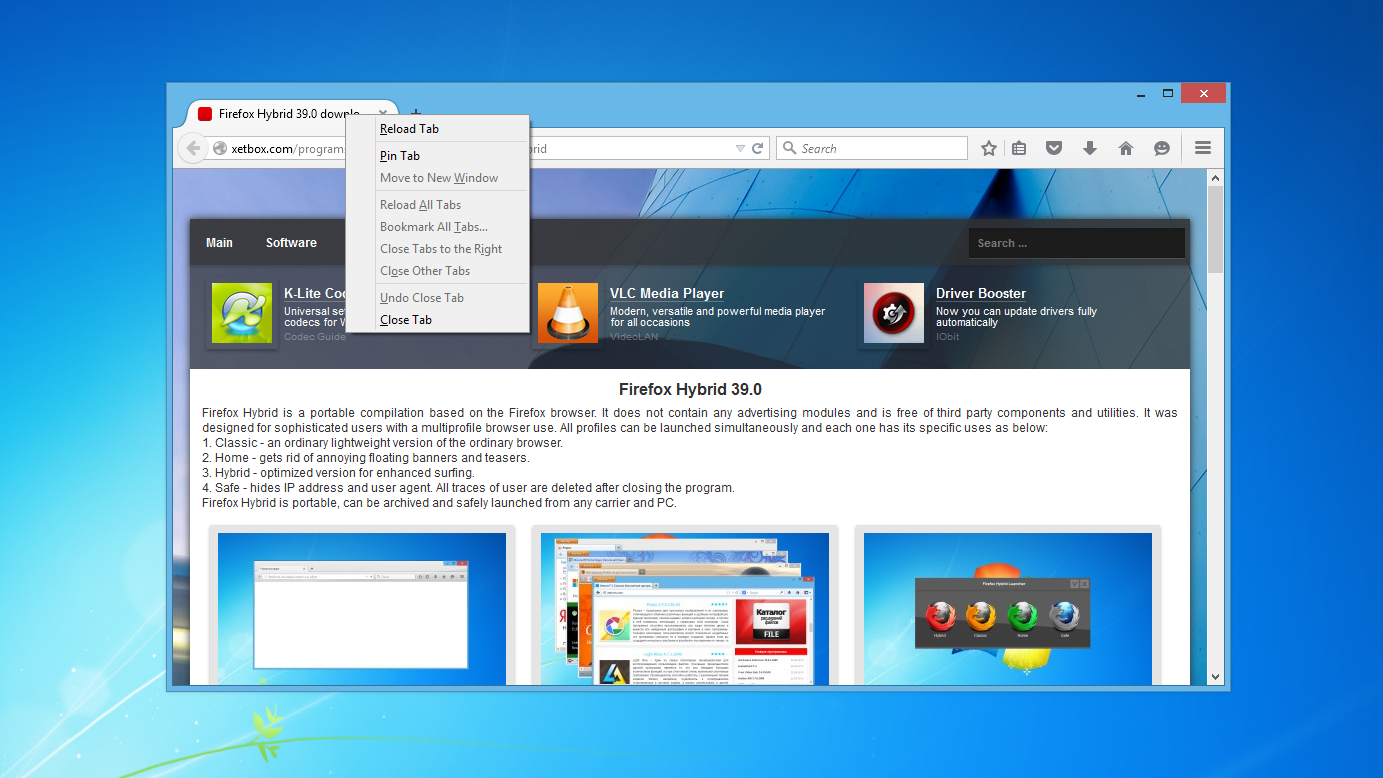Expand the address bar history dropdown
The height and width of the screenshot is (778, 1383).
tap(740, 148)
